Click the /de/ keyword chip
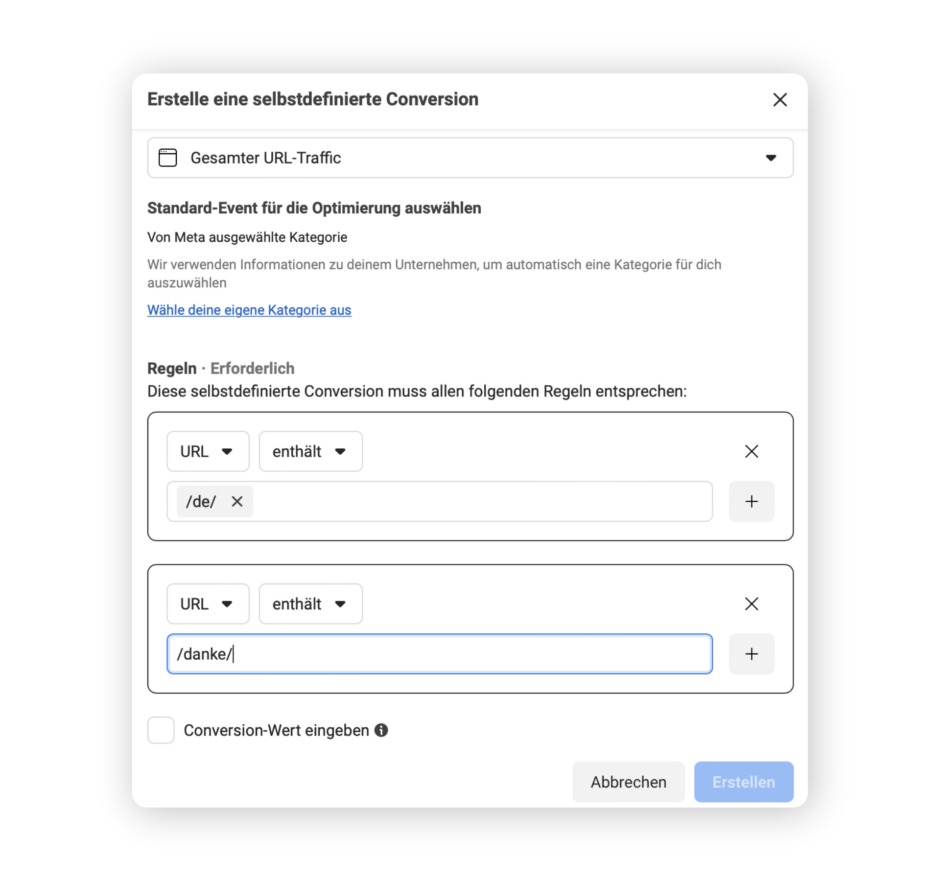Screen dimensions: 940x881 [202, 502]
